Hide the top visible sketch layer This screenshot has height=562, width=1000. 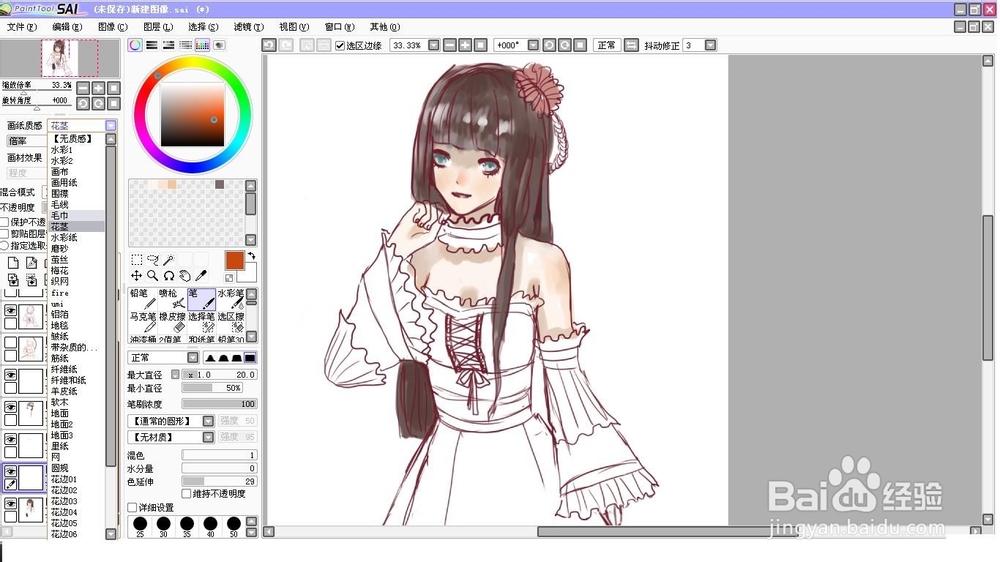[x=11, y=311]
